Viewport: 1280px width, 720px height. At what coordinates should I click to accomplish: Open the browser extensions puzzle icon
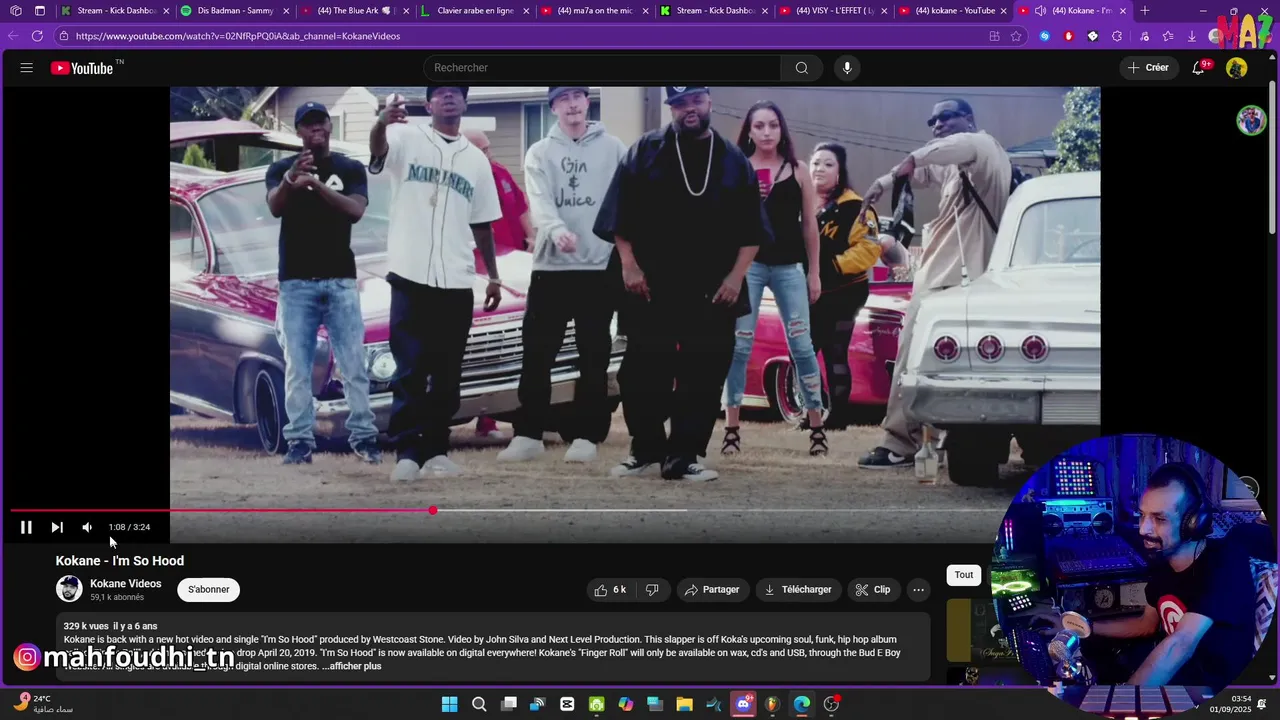point(1117,36)
